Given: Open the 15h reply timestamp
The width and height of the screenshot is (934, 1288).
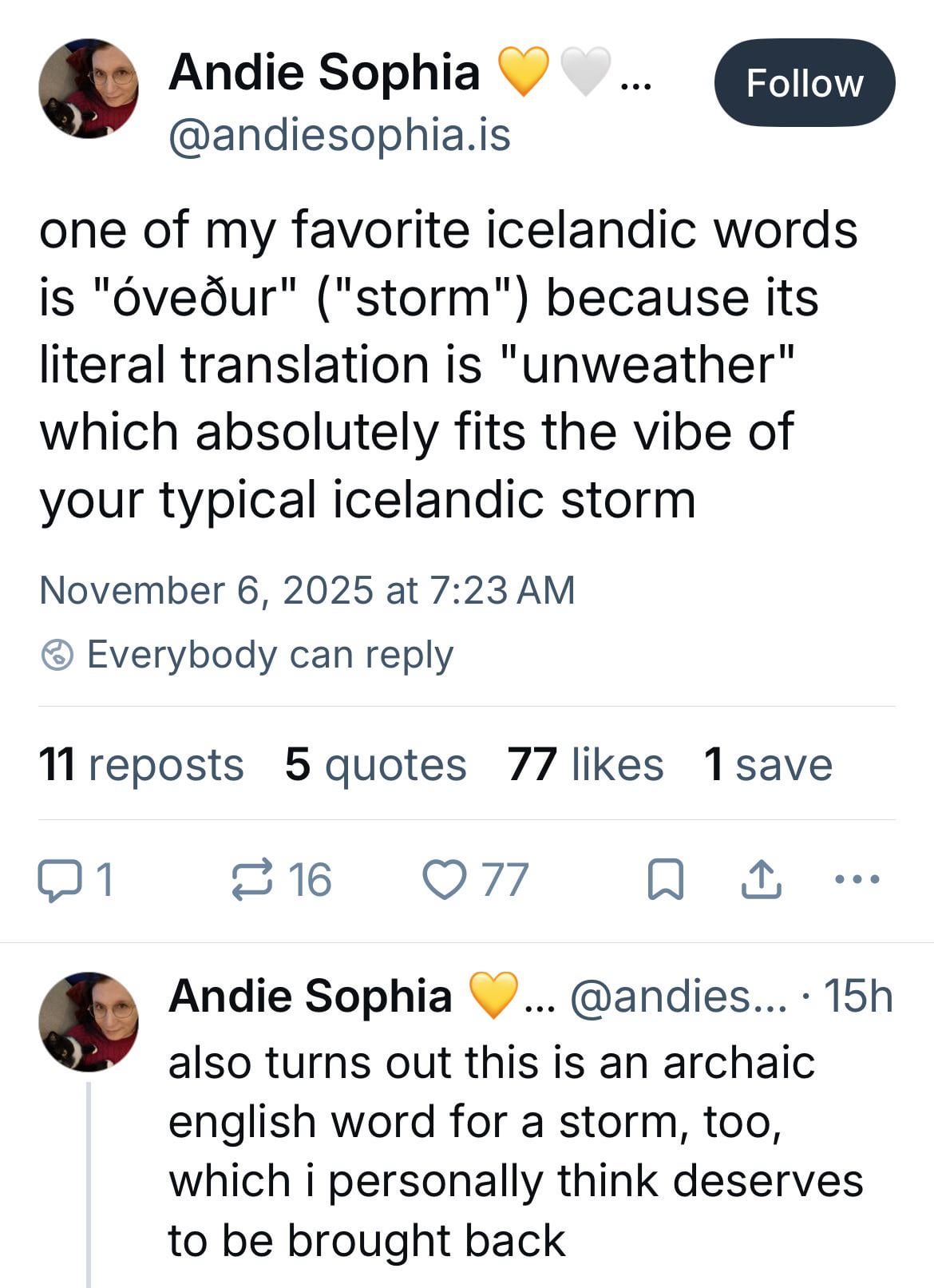Looking at the screenshot, I should [x=857, y=997].
